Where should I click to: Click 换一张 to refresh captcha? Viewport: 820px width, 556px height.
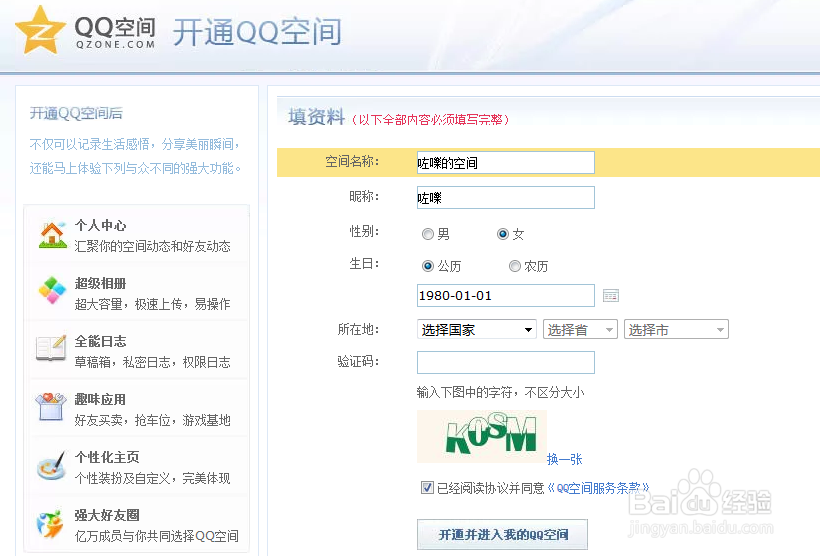tap(564, 459)
